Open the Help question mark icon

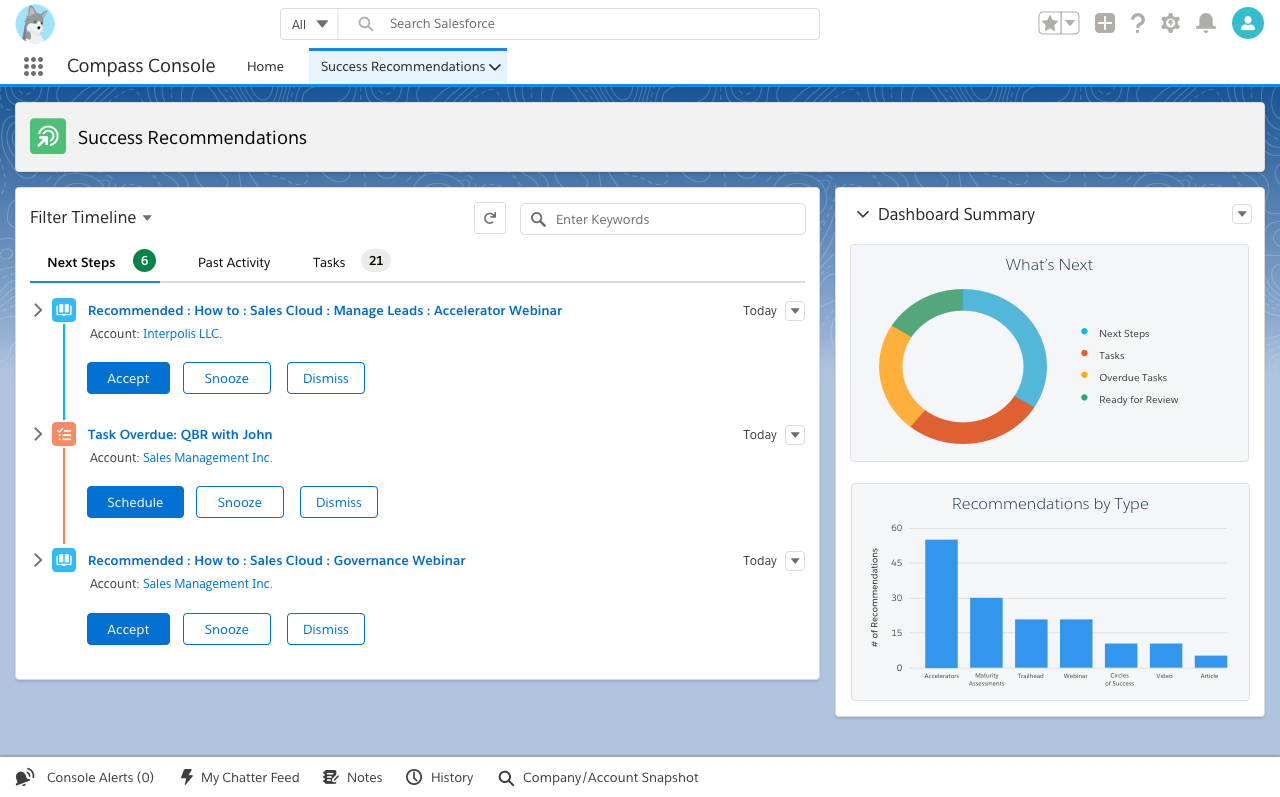click(x=1137, y=23)
